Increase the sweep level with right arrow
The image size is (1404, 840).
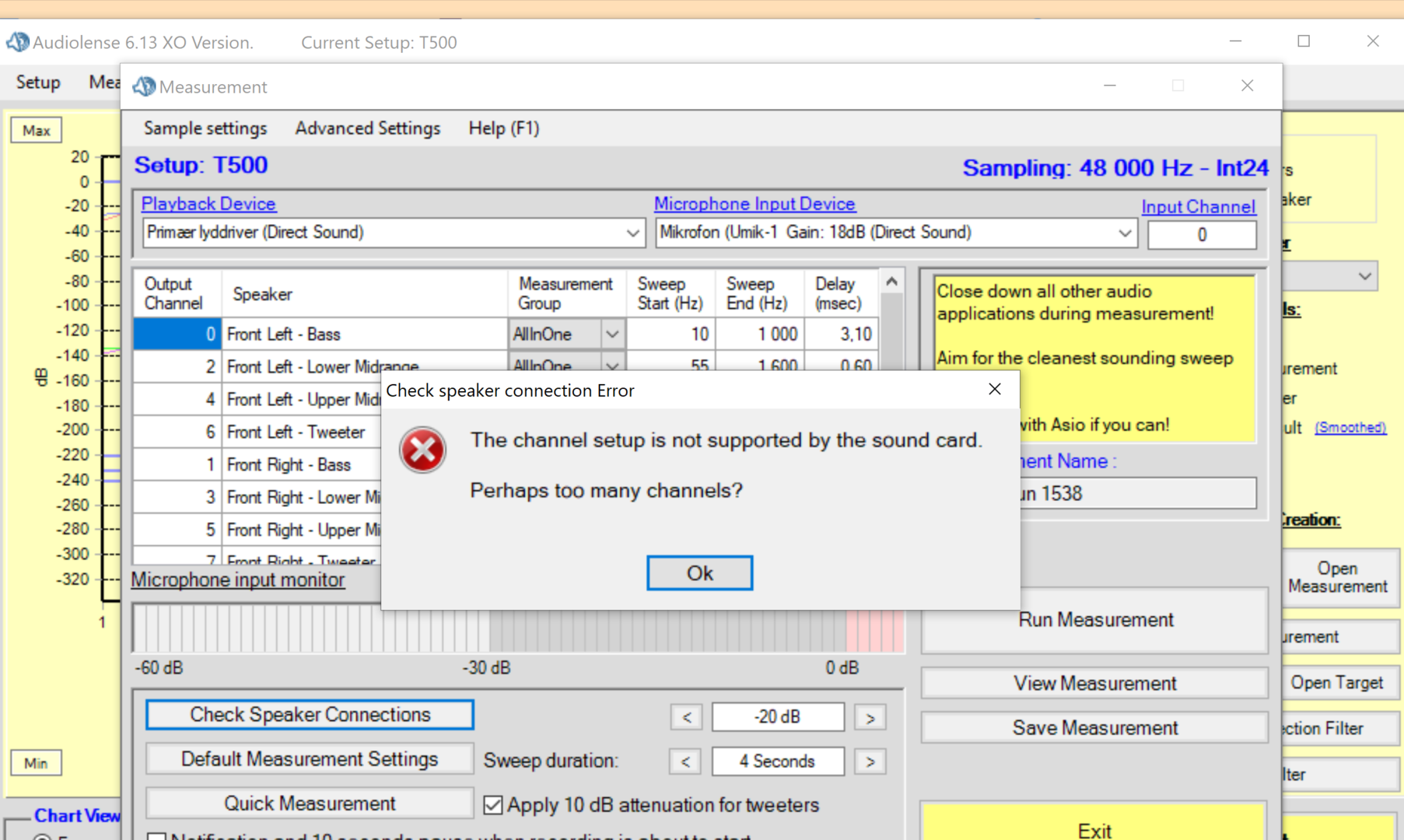click(x=870, y=717)
